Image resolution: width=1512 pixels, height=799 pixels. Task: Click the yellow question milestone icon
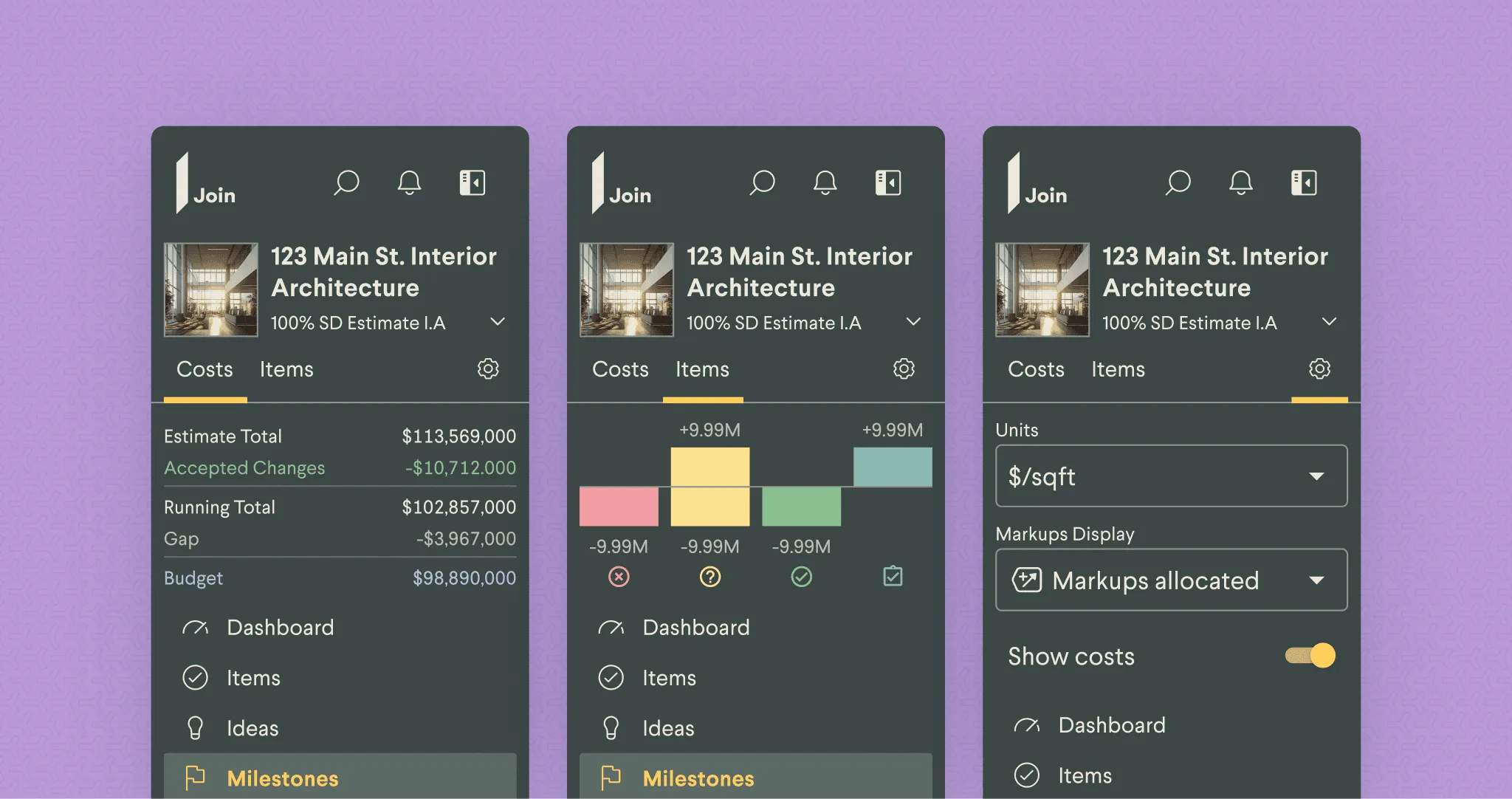coord(710,577)
